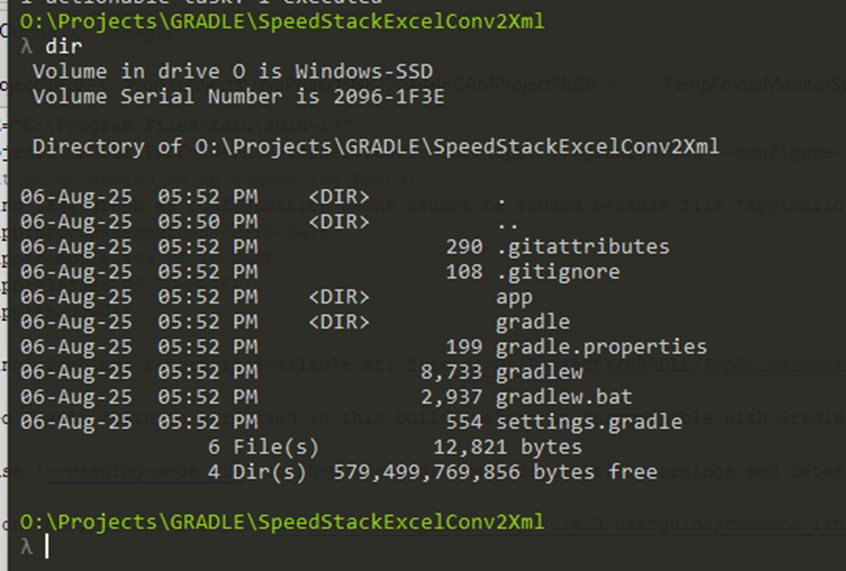Click the bottom prompt path in green

[x=282, y=522]
